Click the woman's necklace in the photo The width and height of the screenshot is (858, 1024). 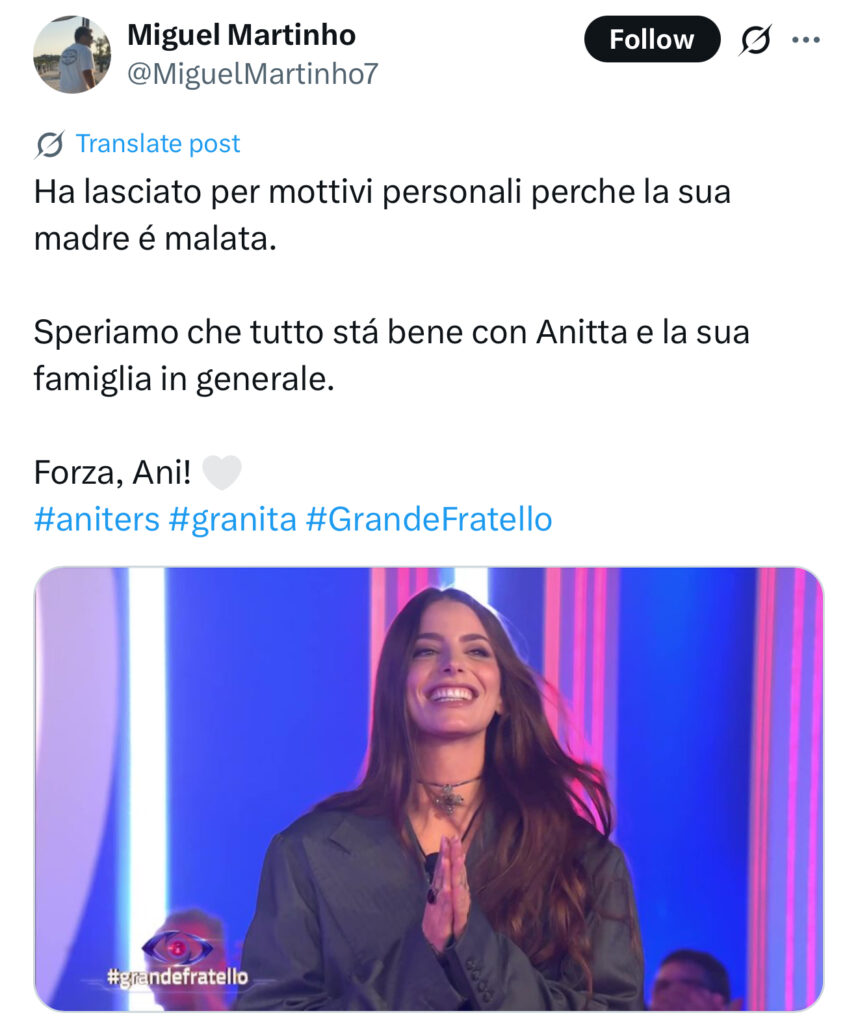[x=448, y=795]
